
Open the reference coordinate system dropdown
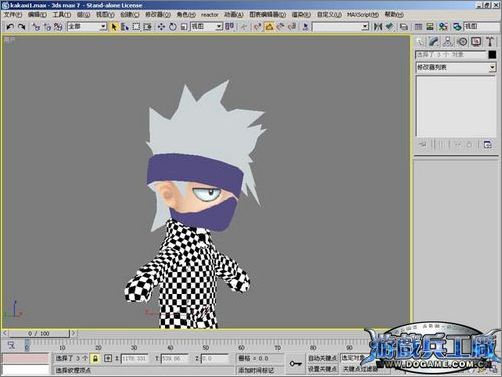point(206,26)
